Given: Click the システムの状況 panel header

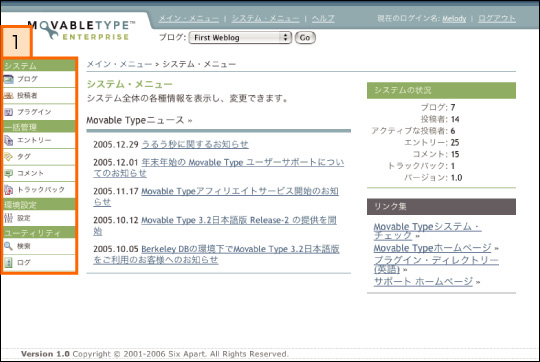Looking at the screenshot, I should (x=442, y=91).
